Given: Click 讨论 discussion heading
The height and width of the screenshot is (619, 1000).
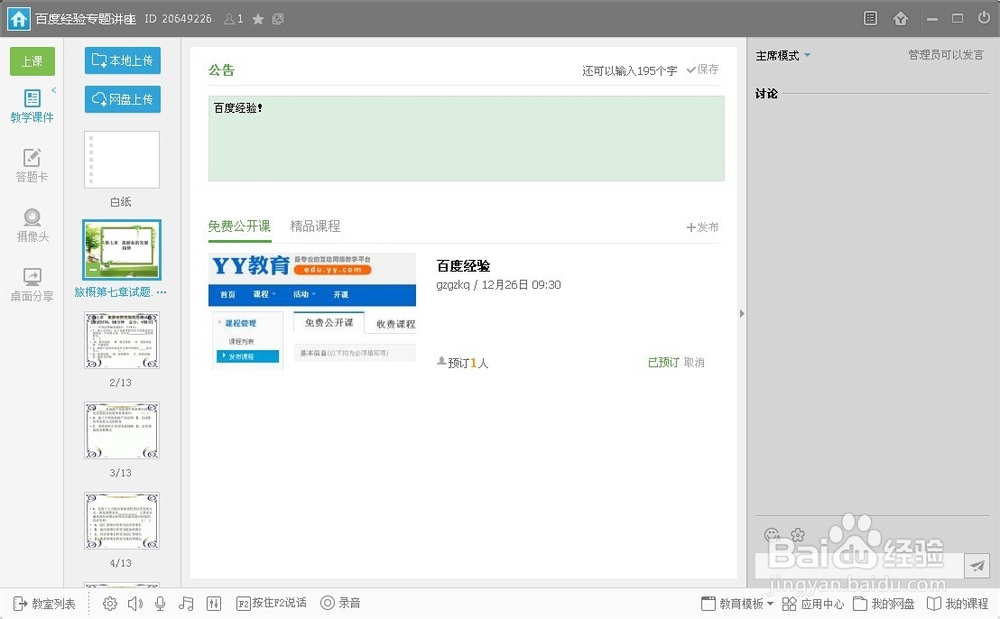Looking at the screenshot, I should [x=766, y=94].
